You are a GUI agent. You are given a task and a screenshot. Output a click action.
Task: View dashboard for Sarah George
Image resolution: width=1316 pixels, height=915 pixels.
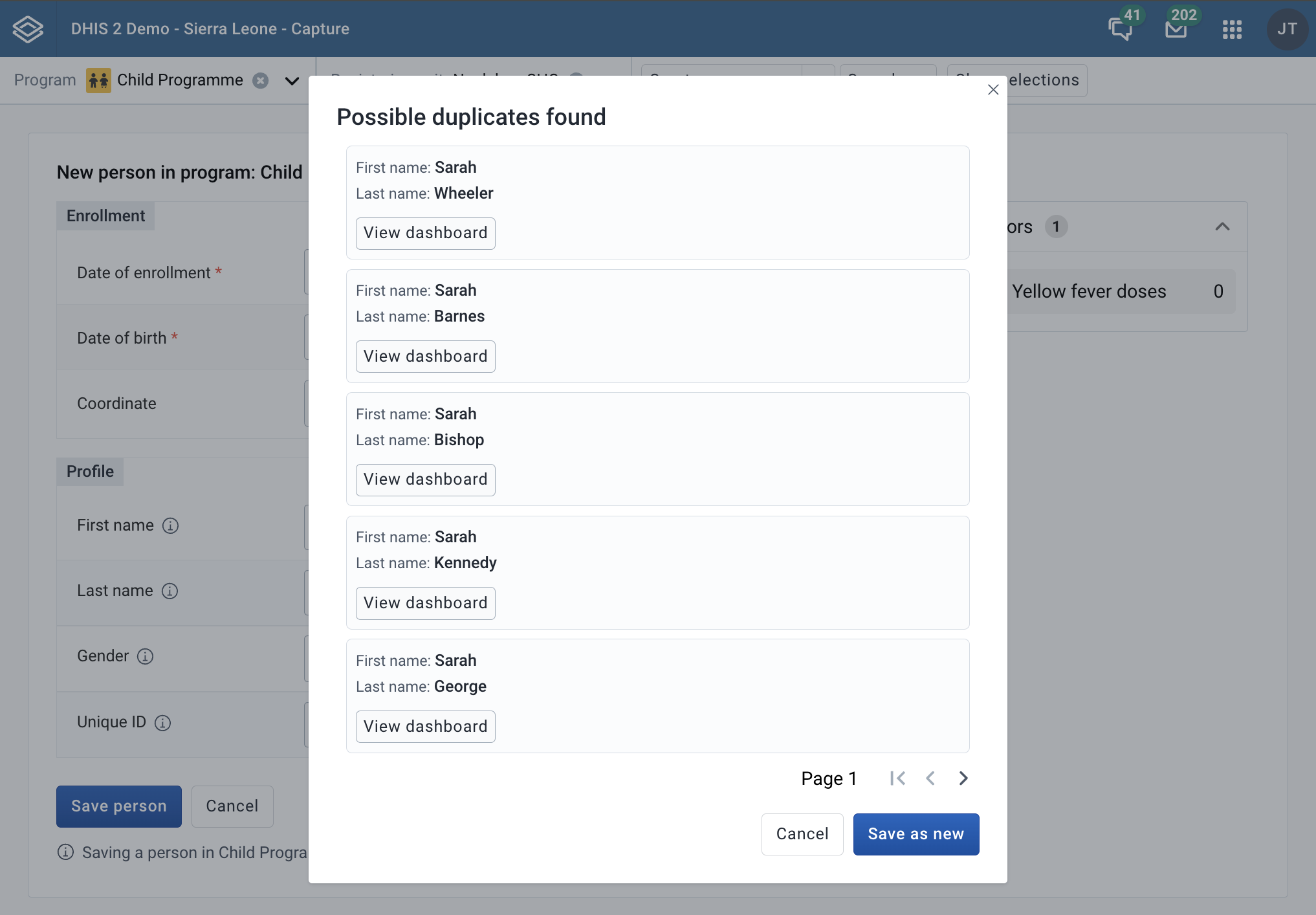click(425, 727)
